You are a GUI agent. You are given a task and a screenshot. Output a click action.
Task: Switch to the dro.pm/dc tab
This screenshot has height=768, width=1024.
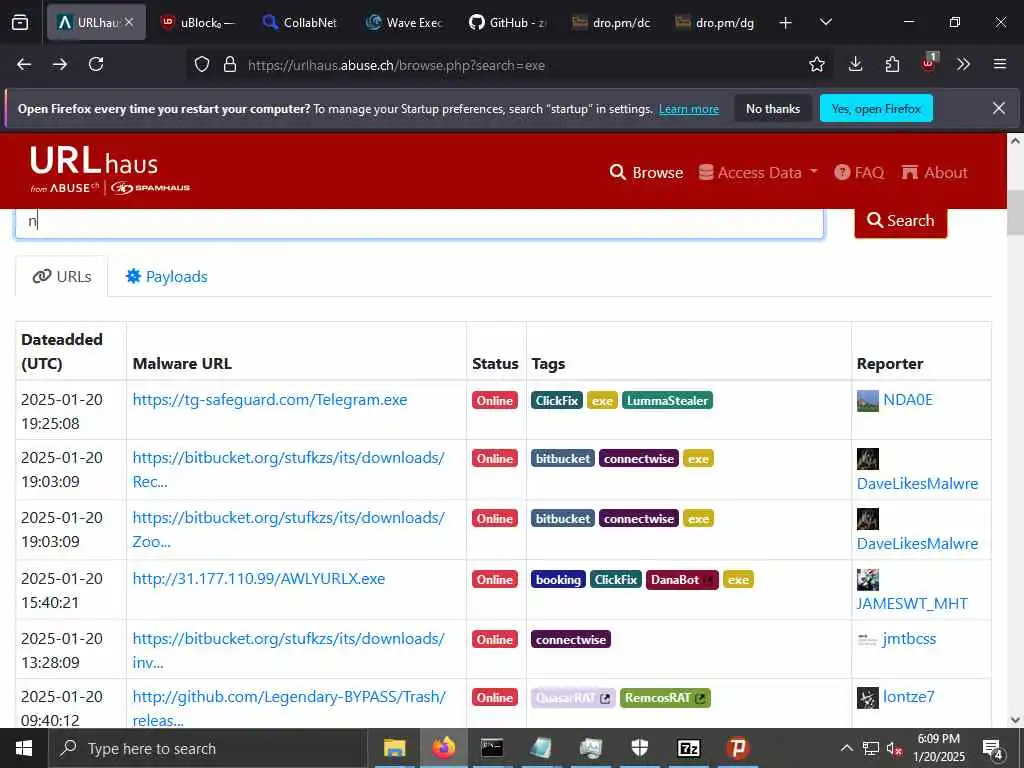(x=610, y=22)
